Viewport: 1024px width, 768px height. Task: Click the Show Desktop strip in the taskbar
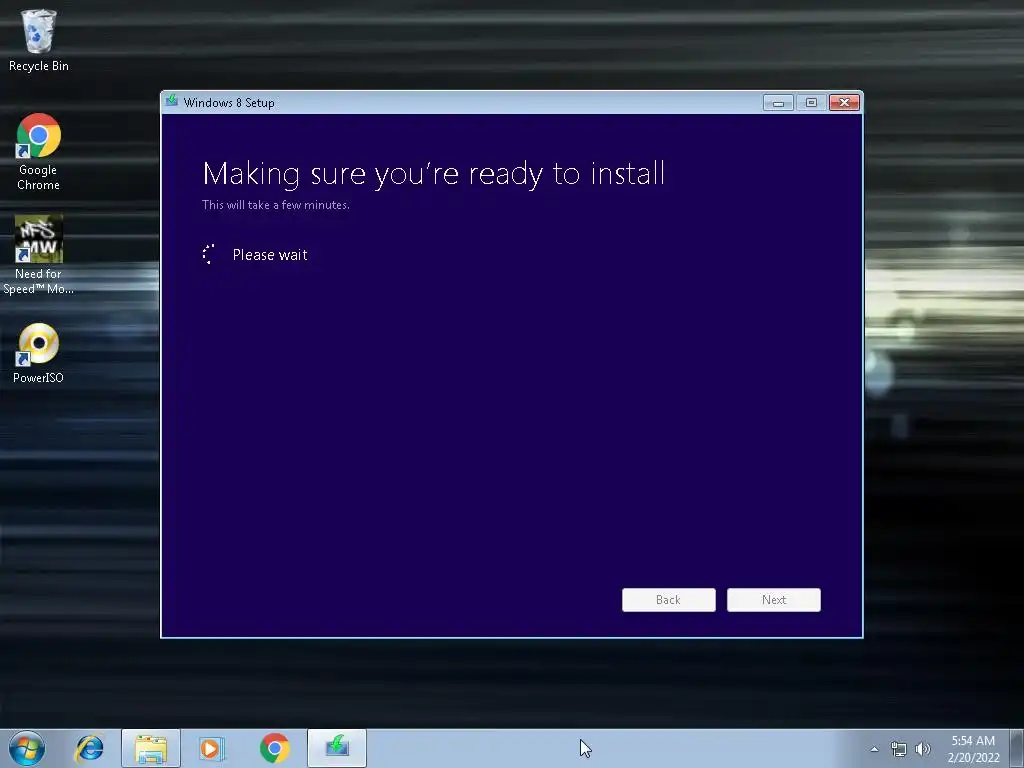click(x=1017, y=748)
